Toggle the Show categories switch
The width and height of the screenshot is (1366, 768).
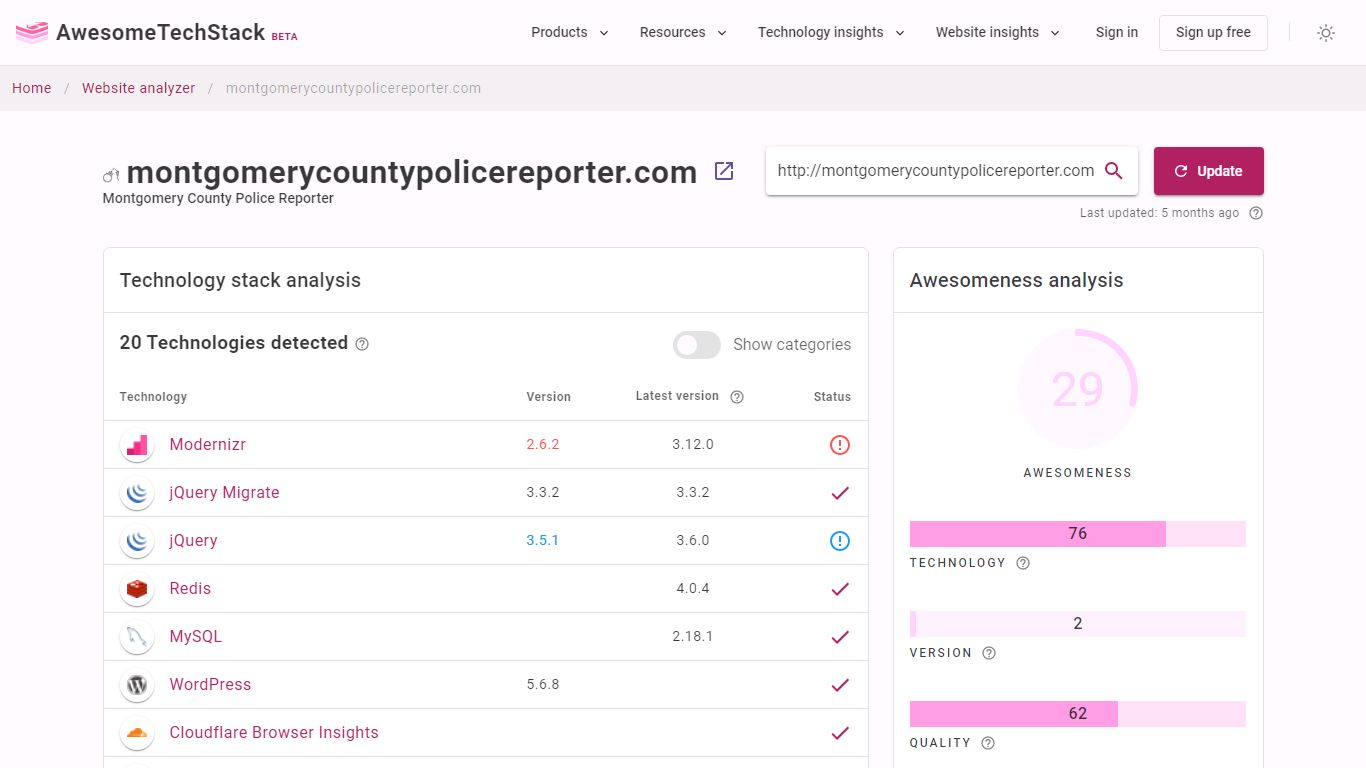click(697, 345)
